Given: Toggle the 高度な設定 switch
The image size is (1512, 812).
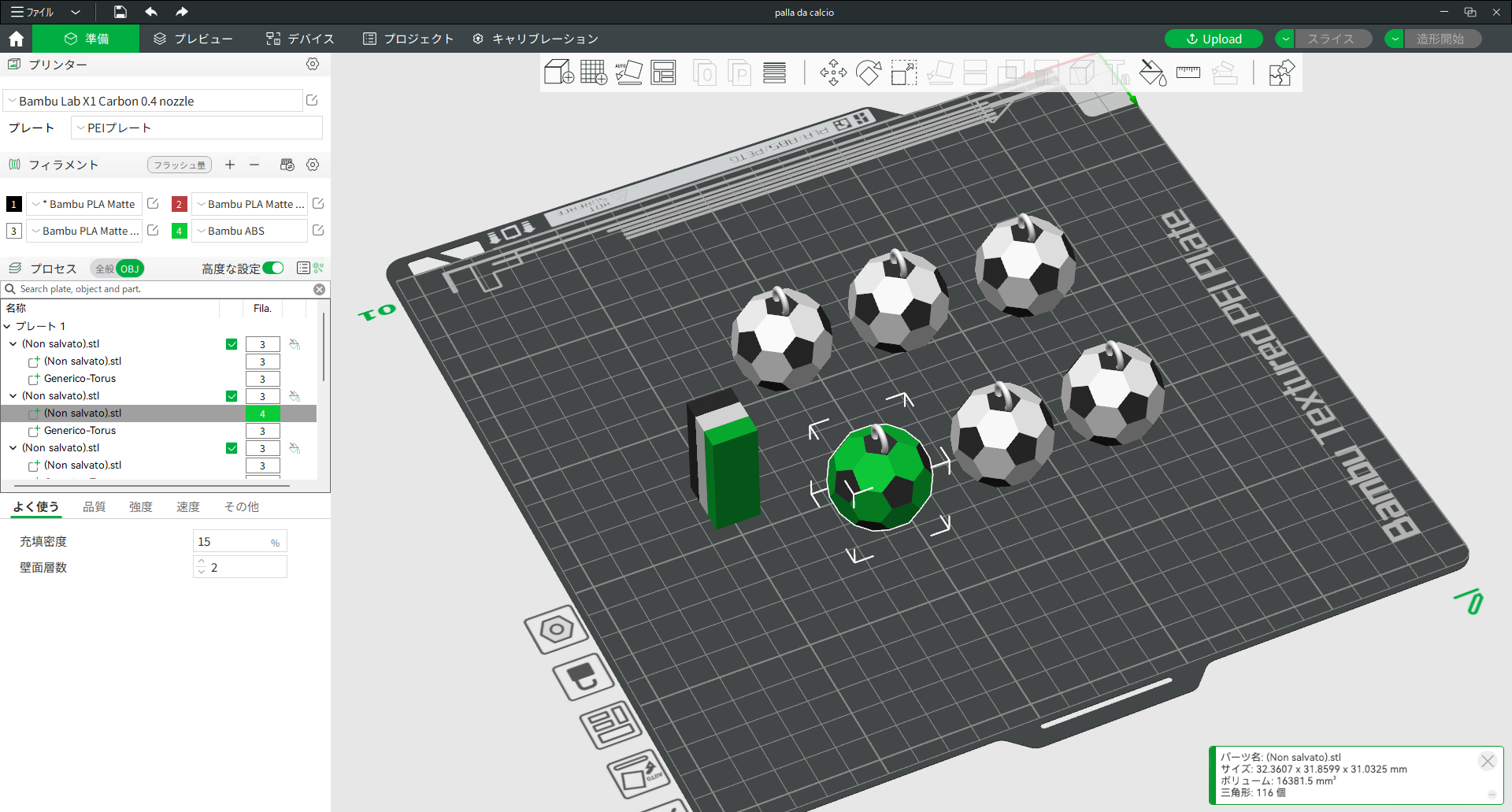Looking at the screenshot, I should (273, 268).
